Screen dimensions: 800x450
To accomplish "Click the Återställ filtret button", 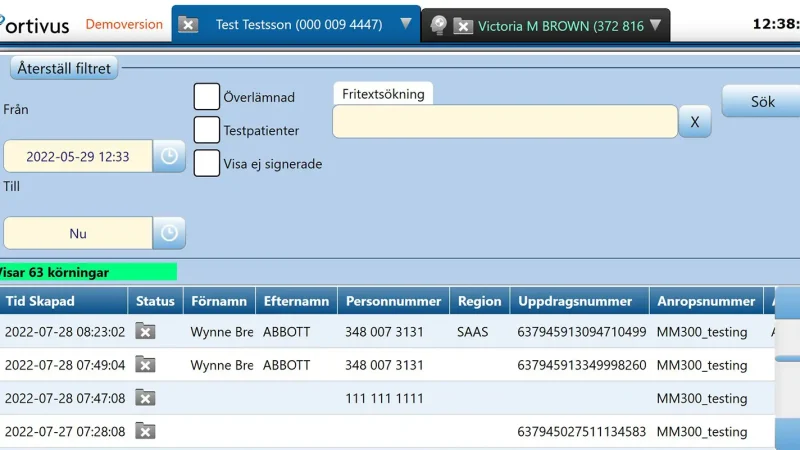I will pos(65,68).
